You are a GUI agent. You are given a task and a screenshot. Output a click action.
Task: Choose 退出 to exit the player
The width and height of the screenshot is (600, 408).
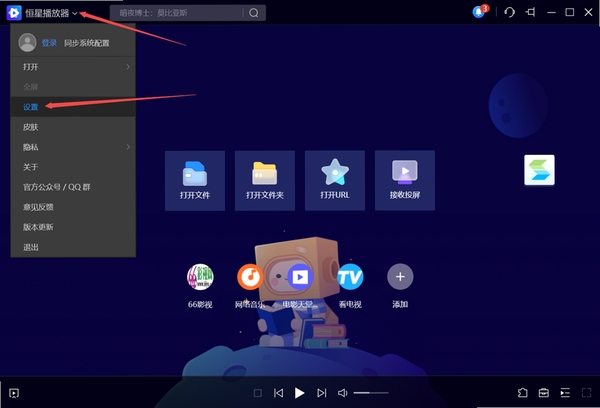(x=73, y=247)
